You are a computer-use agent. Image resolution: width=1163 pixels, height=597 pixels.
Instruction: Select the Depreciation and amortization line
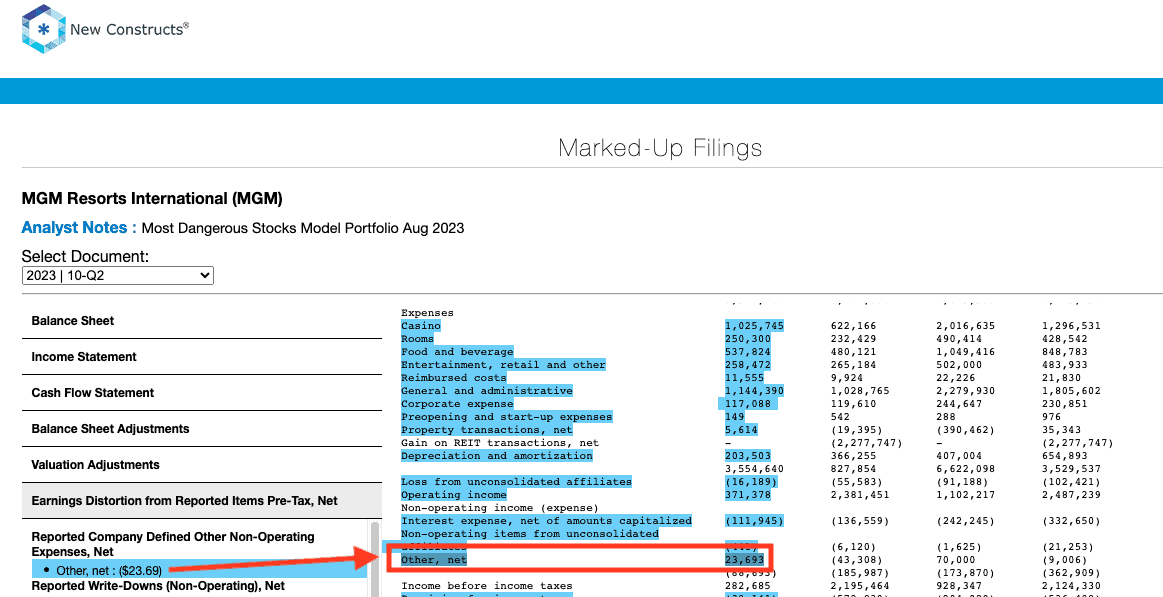pyautogui.click(x=497, y=455)
